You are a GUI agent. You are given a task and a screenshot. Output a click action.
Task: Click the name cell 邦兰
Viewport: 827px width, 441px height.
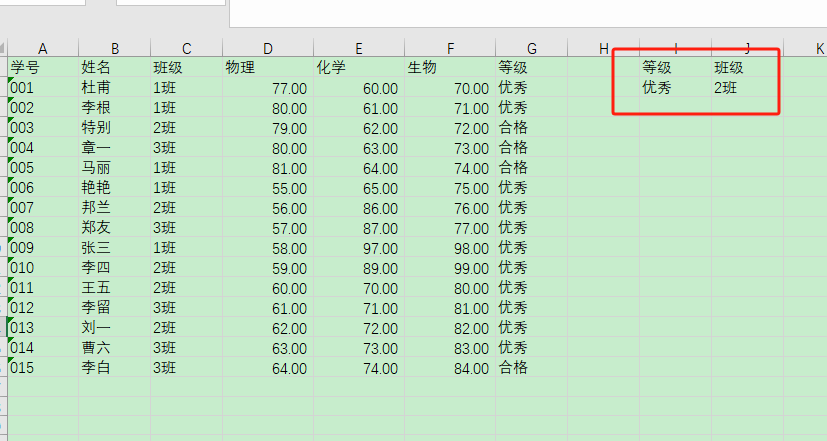tap(114, 207)
